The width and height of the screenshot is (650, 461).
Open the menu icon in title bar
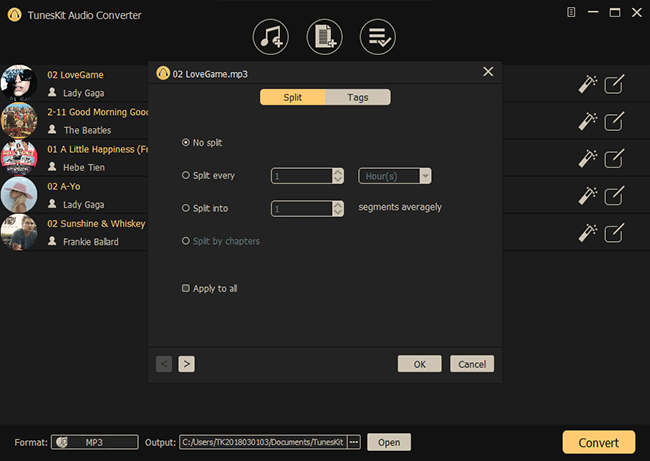[571, 12]
